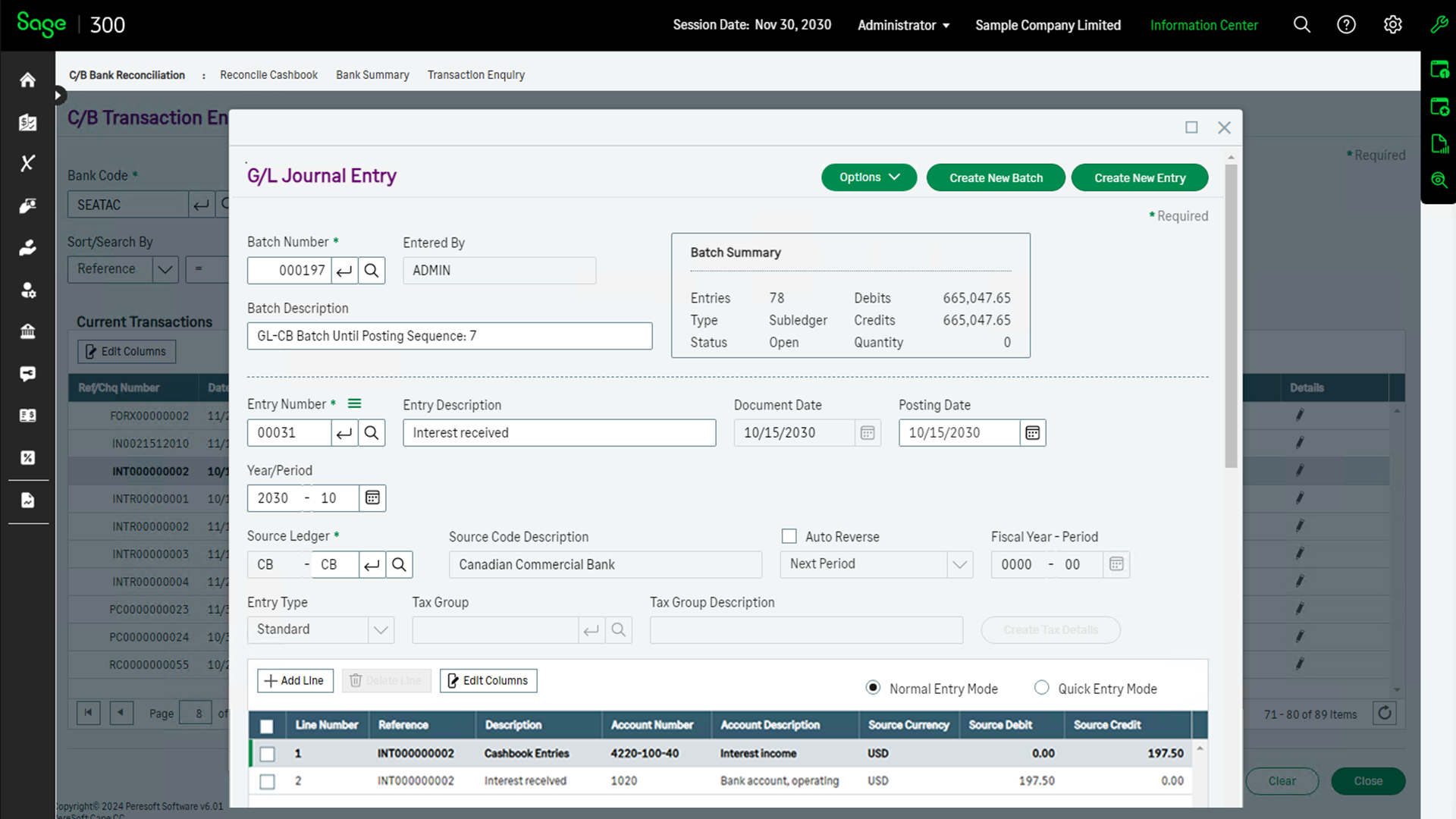Viewport: 1456px width, 819px height.
Task: Switch to the Bank Summary tab
Action: pyautogui.click(x=372, y=74)
